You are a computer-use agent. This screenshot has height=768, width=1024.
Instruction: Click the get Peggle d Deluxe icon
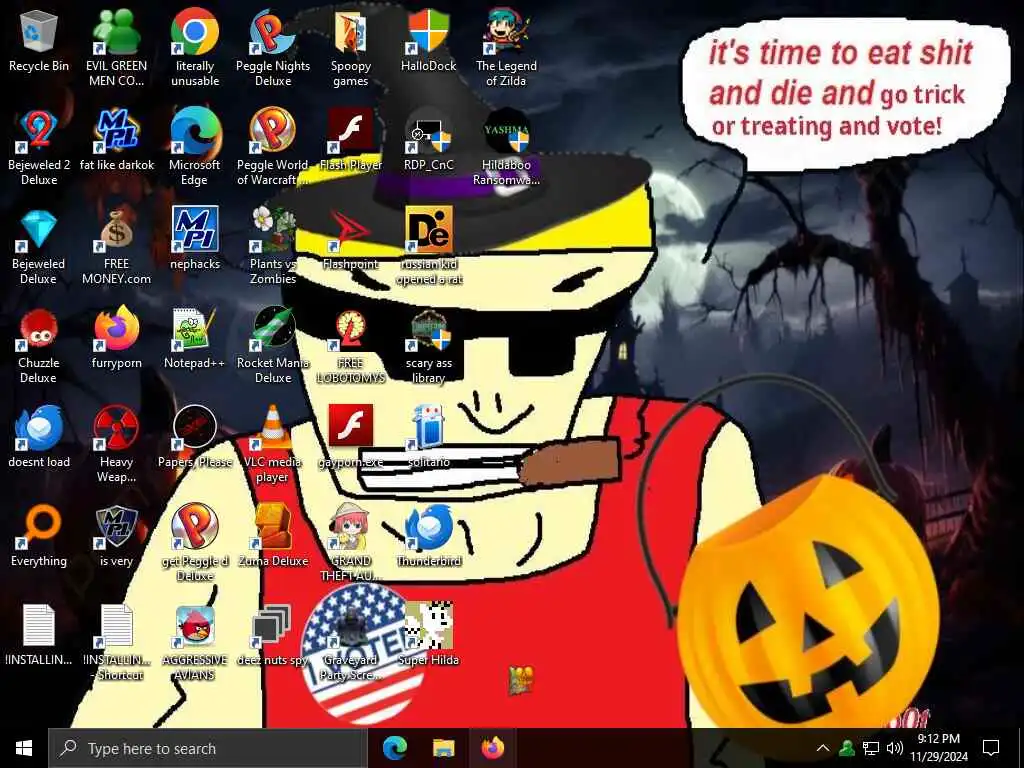point(195,526)
